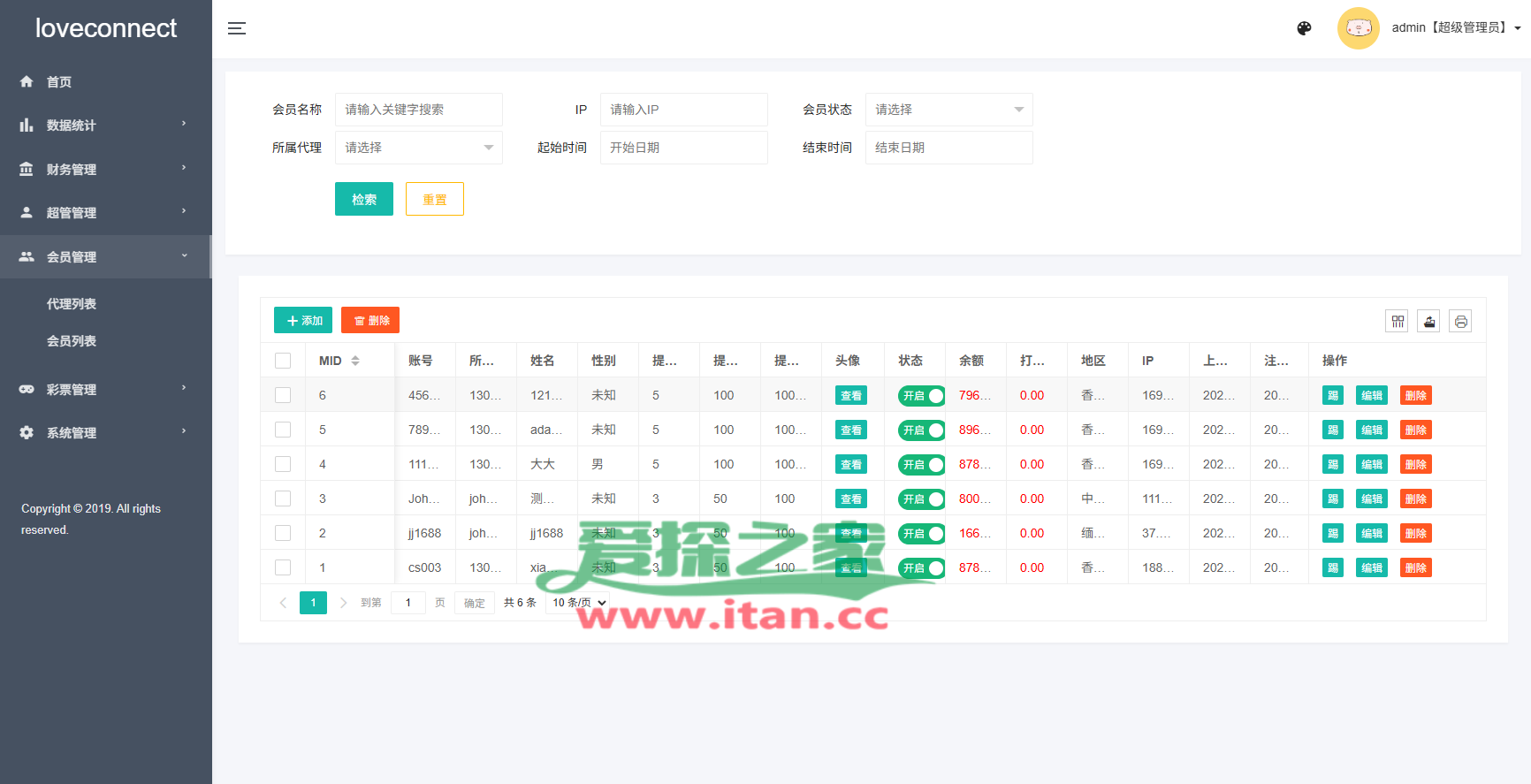
Task: Open 代理列表 in the sidebar
Action: [x=72, y=304]
